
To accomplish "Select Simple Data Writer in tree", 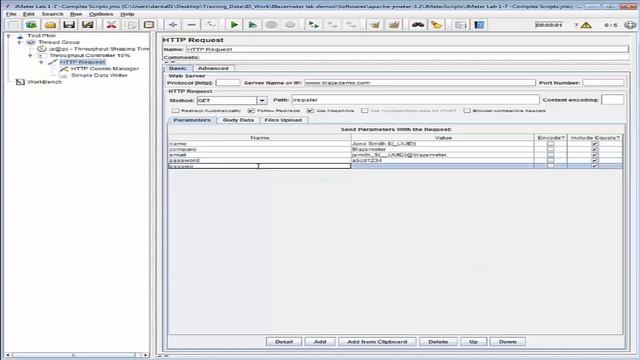I will tap(99, 75).
